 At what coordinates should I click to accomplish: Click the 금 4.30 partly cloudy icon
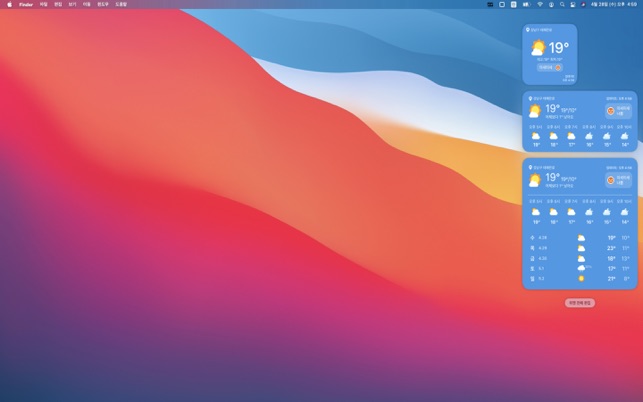click(x=581, y=258)
